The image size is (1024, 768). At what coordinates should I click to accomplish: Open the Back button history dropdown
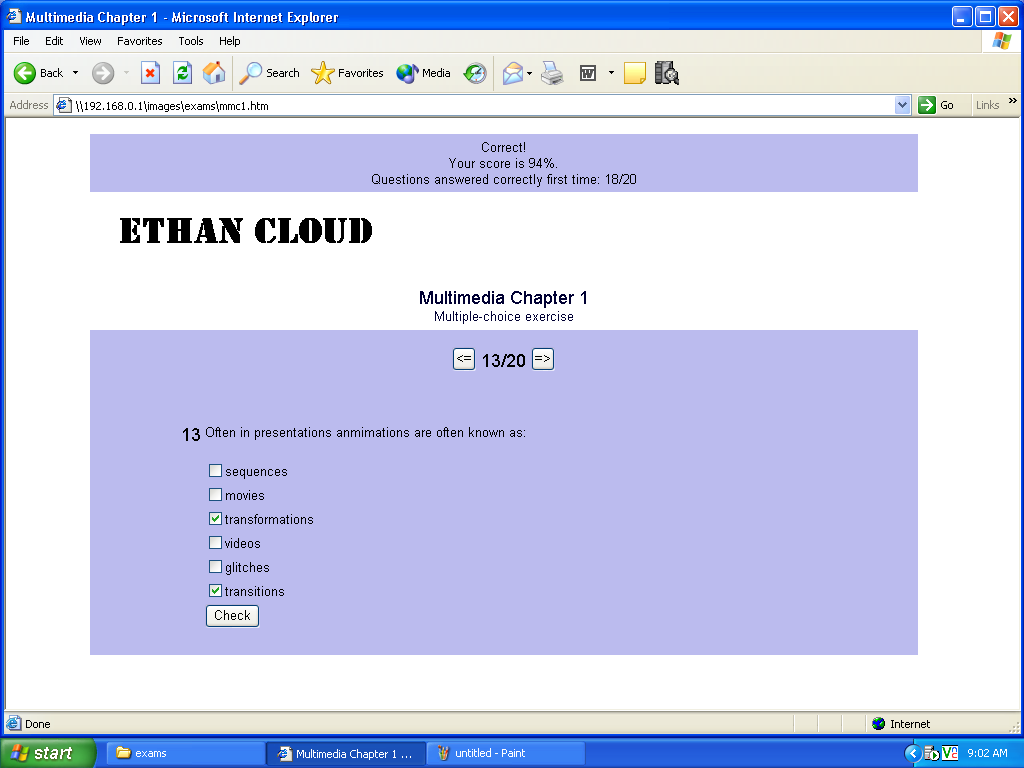point(75,73)
